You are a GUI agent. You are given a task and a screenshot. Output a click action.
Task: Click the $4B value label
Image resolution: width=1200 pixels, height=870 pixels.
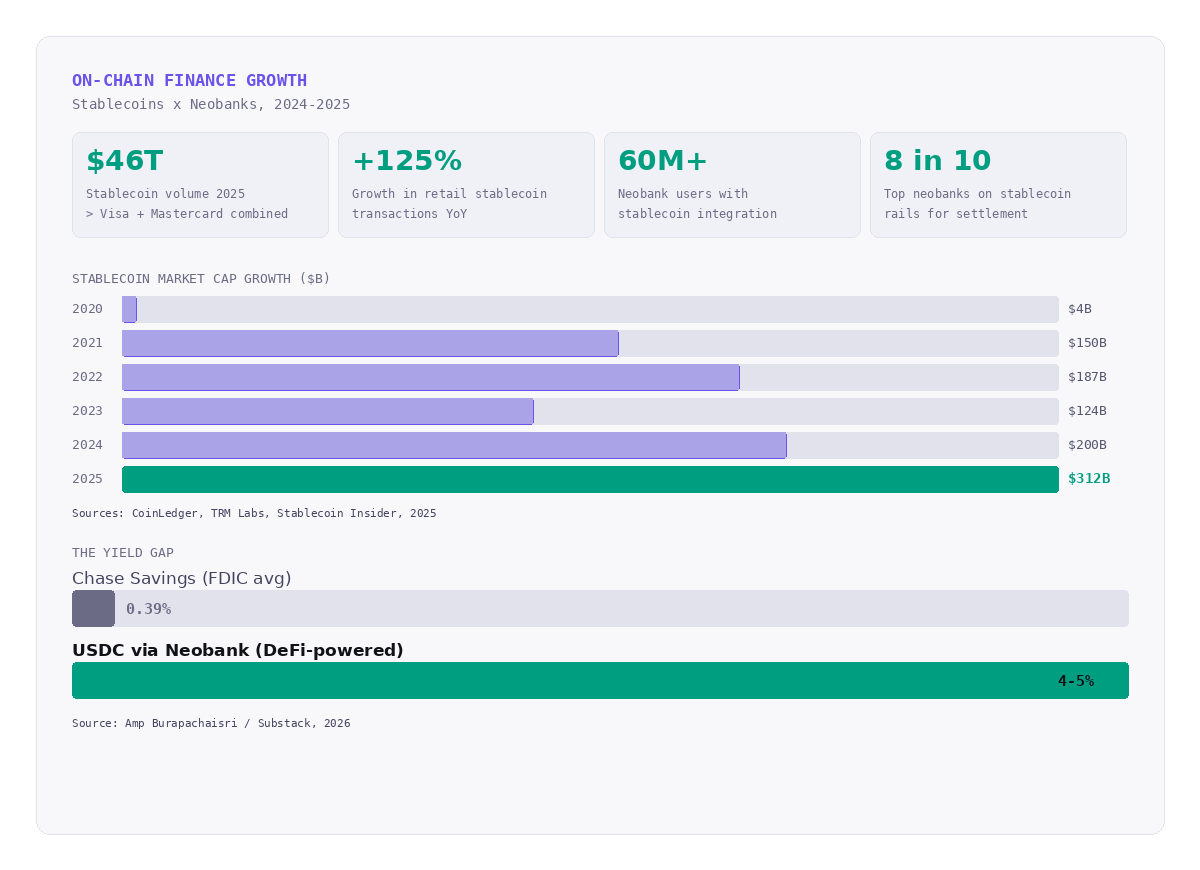pos(1080,309)
